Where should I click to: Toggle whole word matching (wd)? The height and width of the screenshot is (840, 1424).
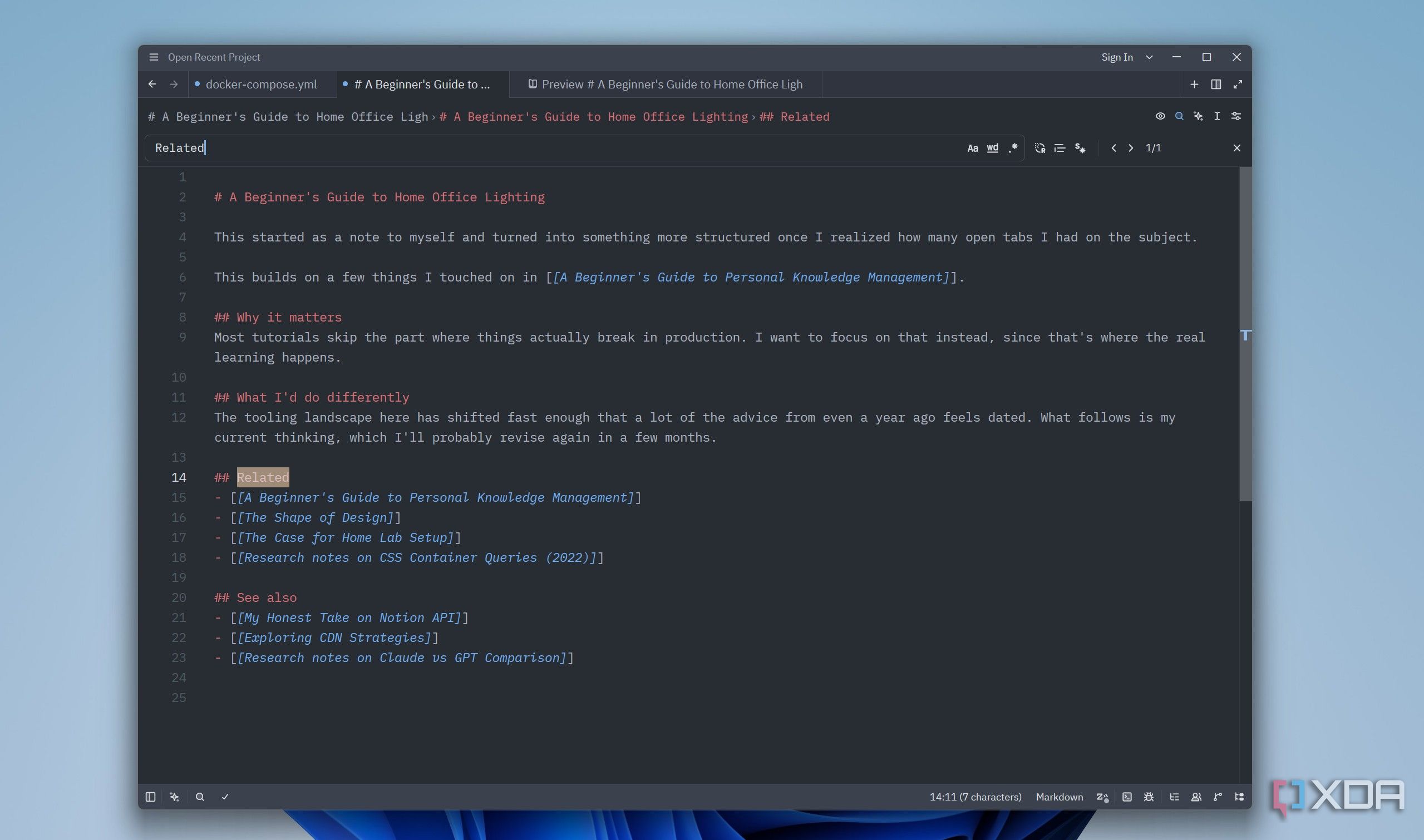tap(993, 149)
